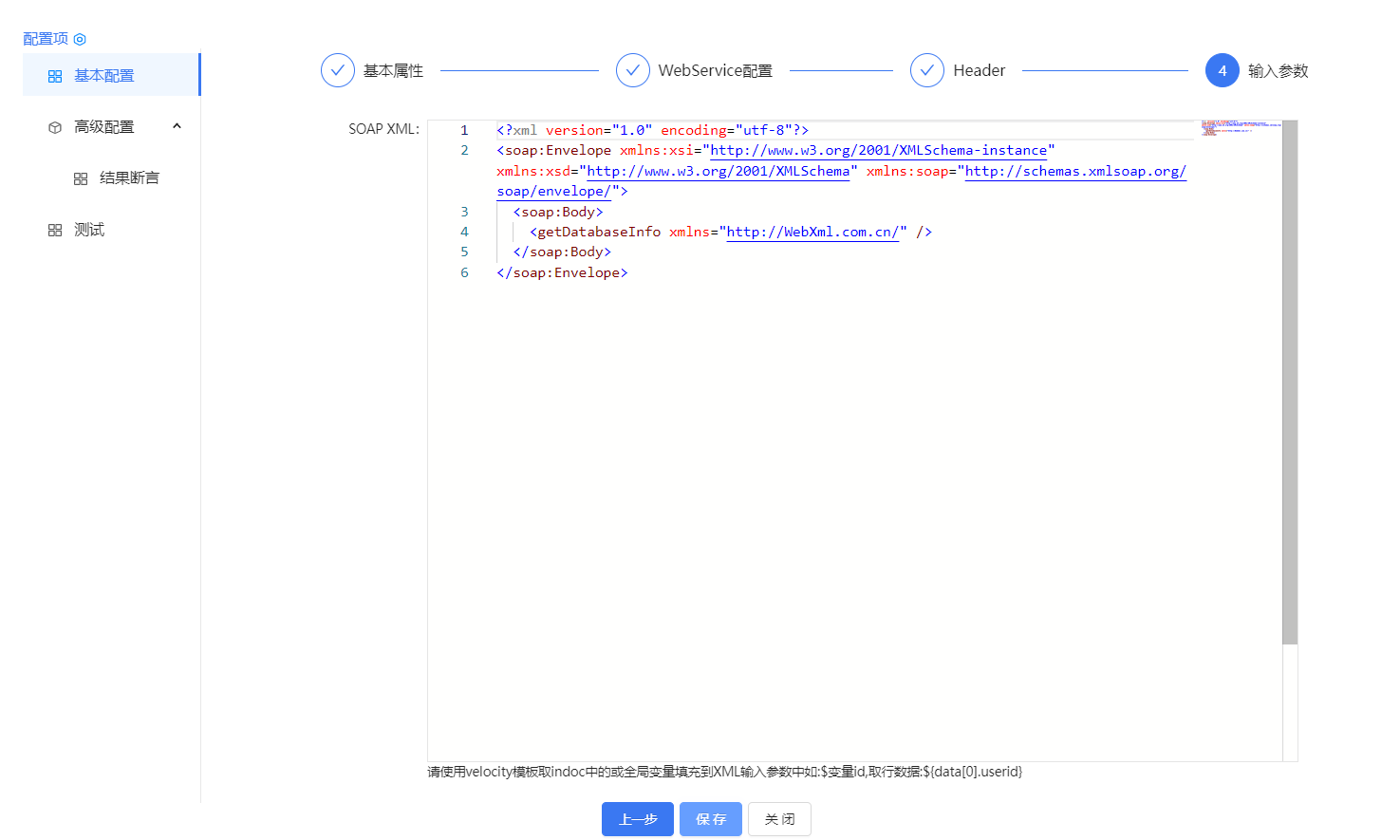1400x840 pixels.
Task: Click the grid icon next to 结果断言
Action: tap(81, 178)
